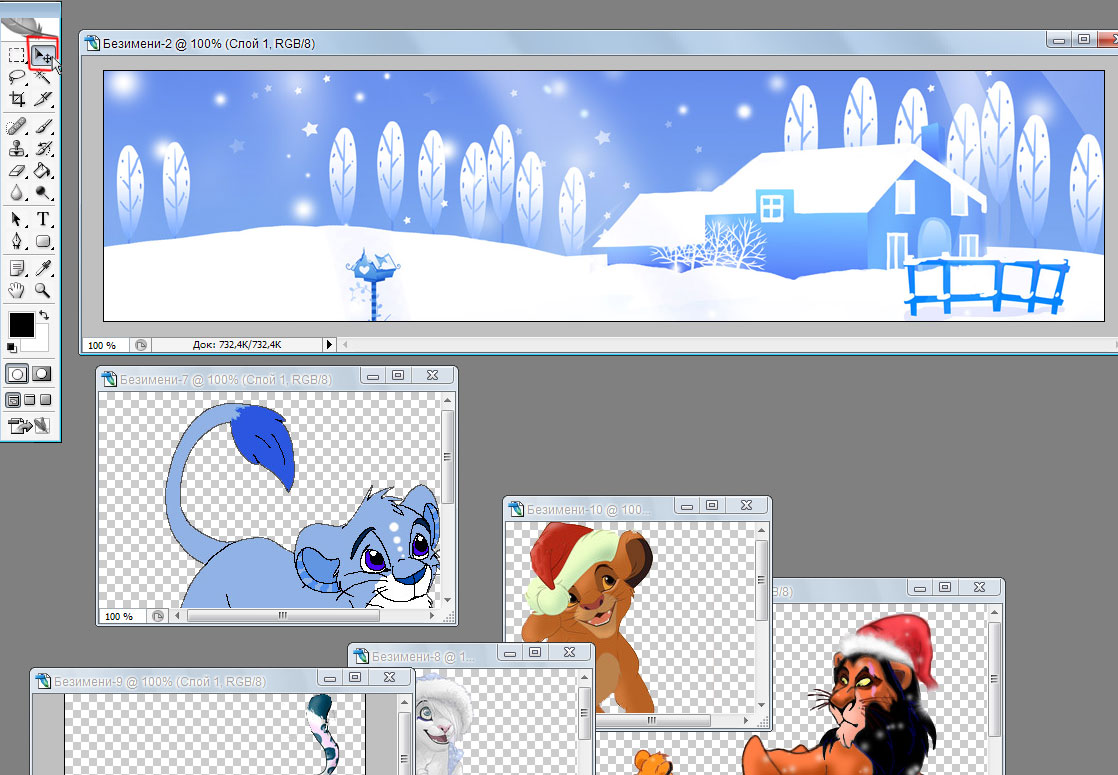Select the Rectangular Marquee tool
The width and height of the screenshot is (1118, 775).
point(16,55)
